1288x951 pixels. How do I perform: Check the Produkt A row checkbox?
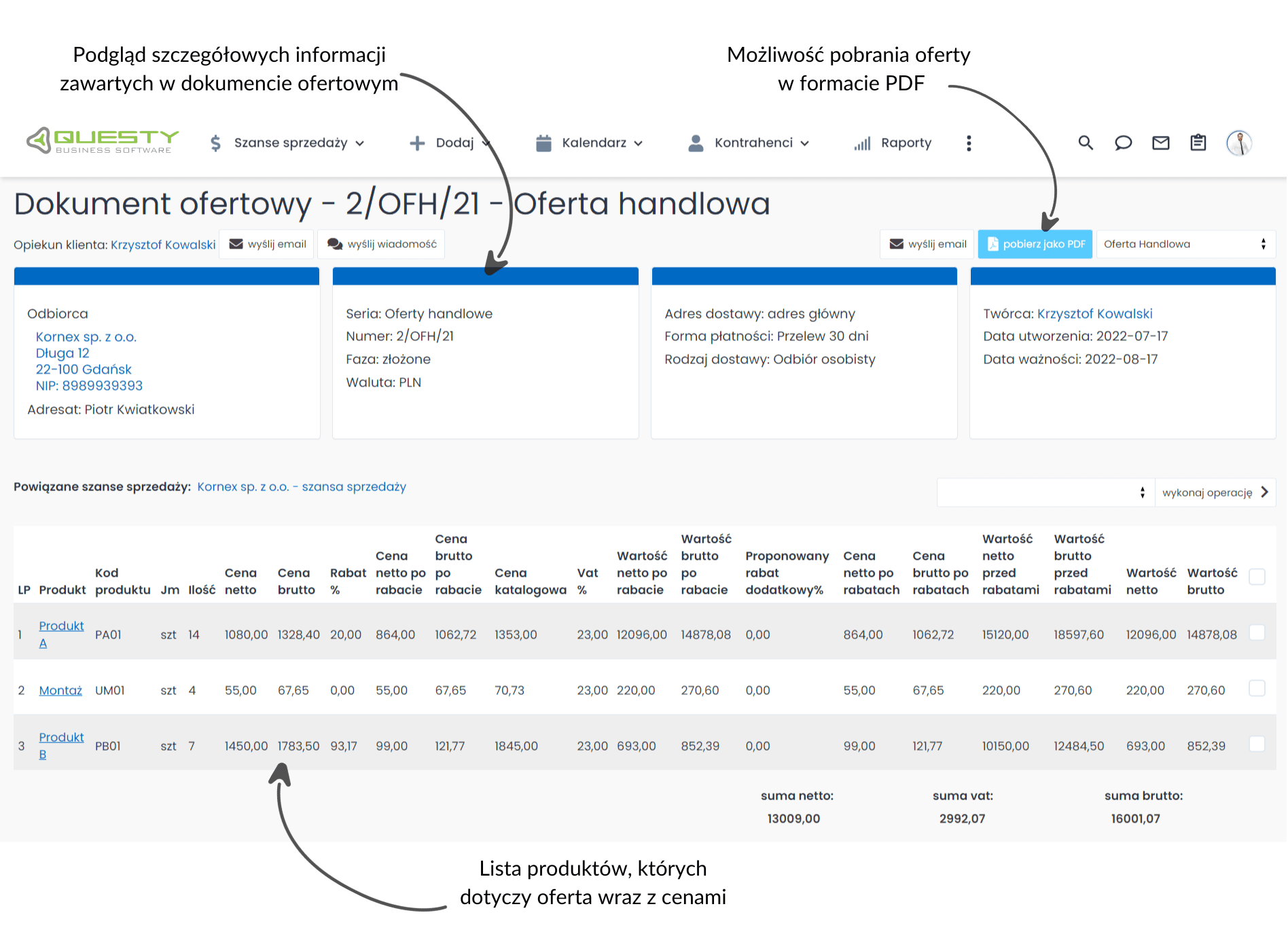point(1257,632)
